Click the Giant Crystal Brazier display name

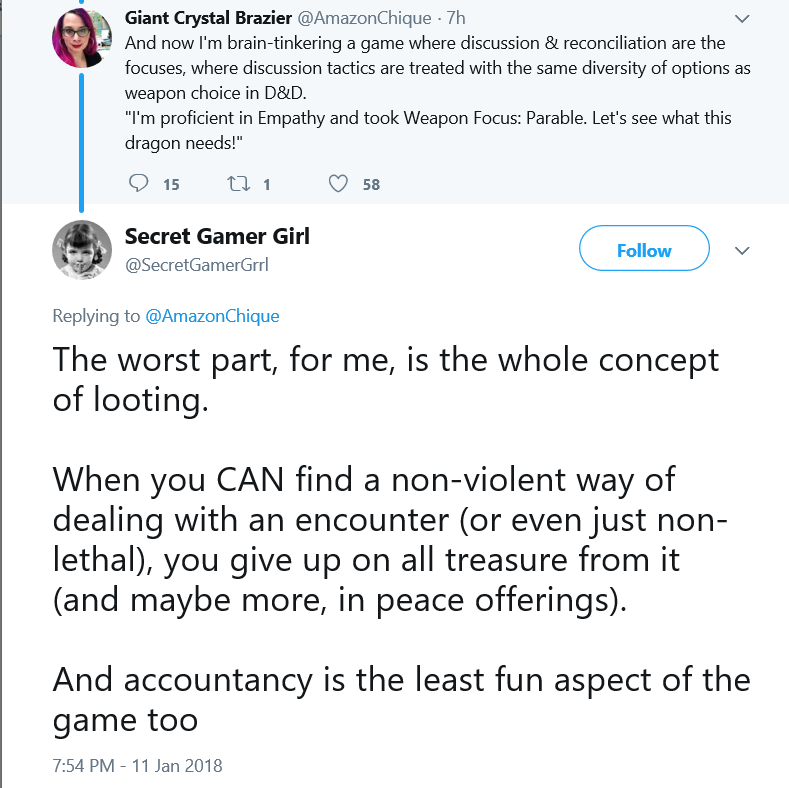click(208, 18)
